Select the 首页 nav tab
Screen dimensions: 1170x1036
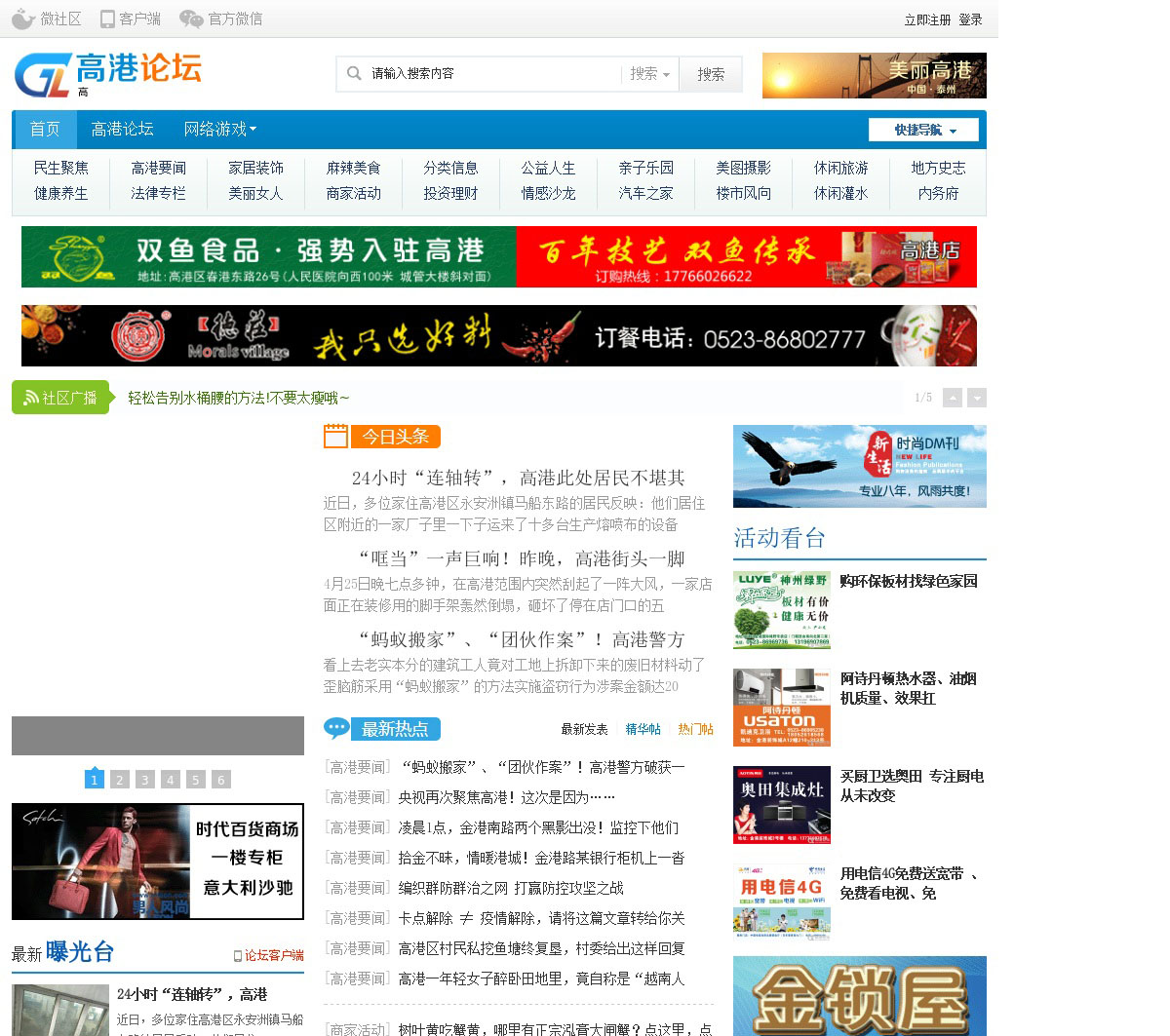tap(45, 129)
